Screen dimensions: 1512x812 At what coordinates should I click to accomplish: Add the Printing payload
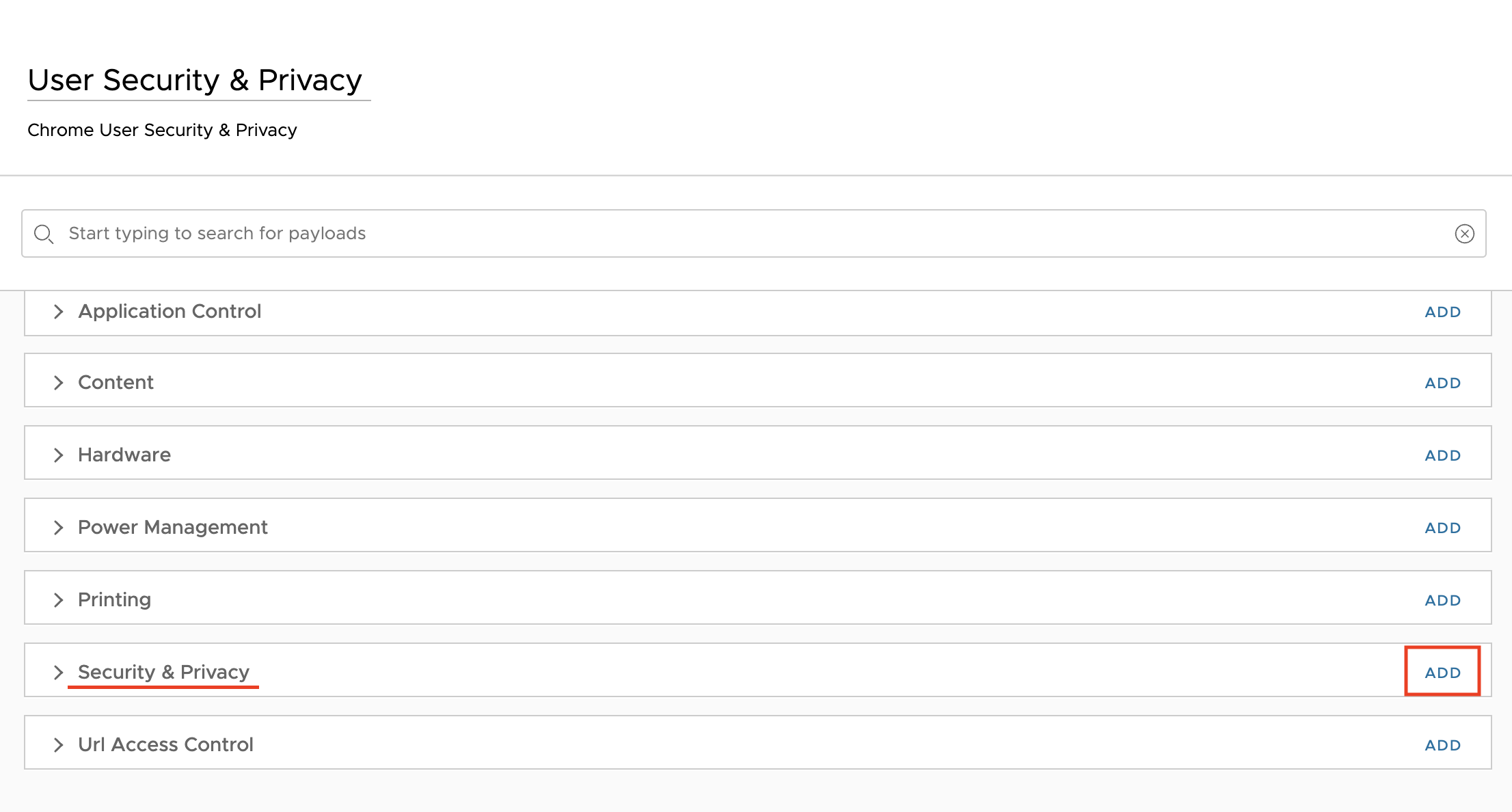coord(1442,601)
